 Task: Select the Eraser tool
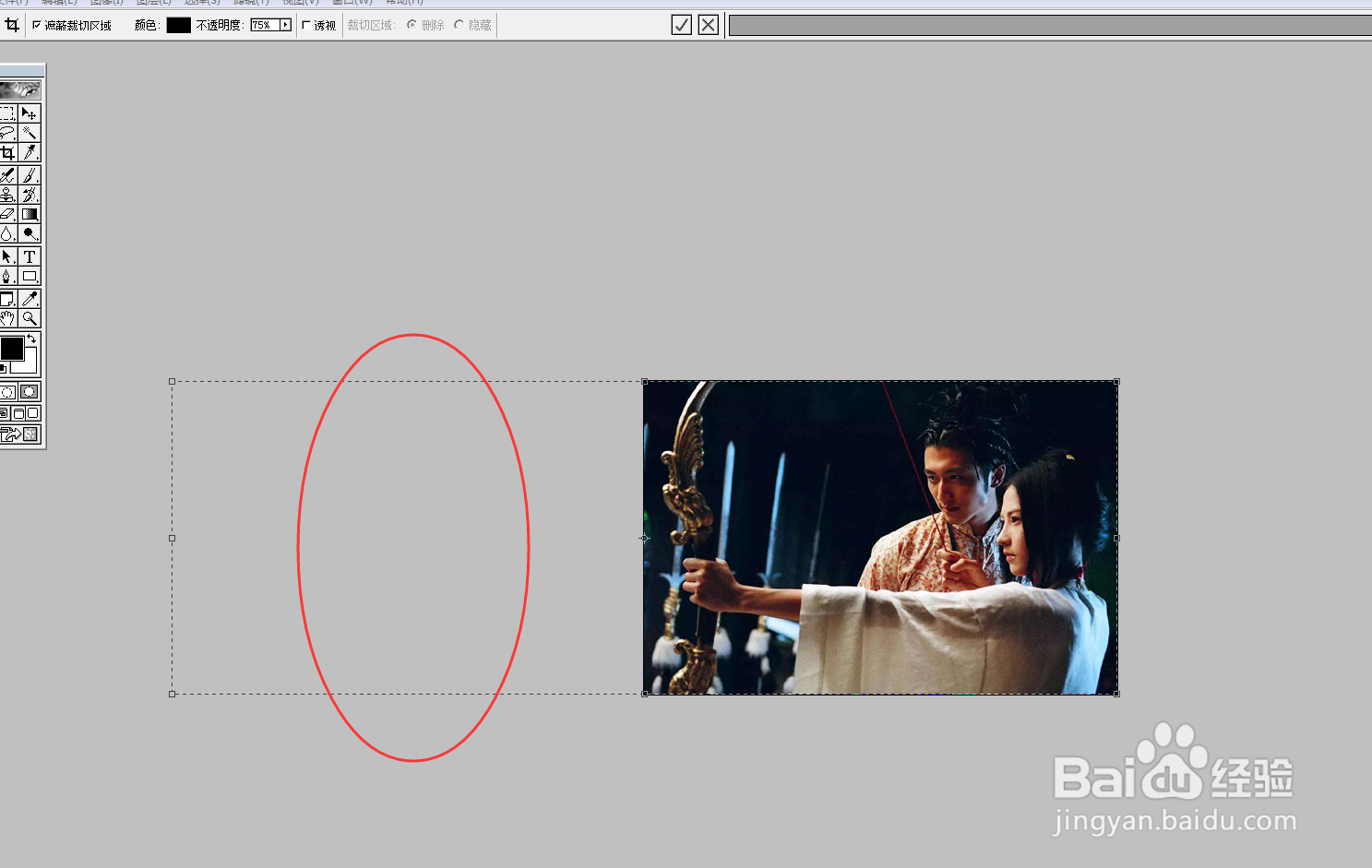point(7,214)
